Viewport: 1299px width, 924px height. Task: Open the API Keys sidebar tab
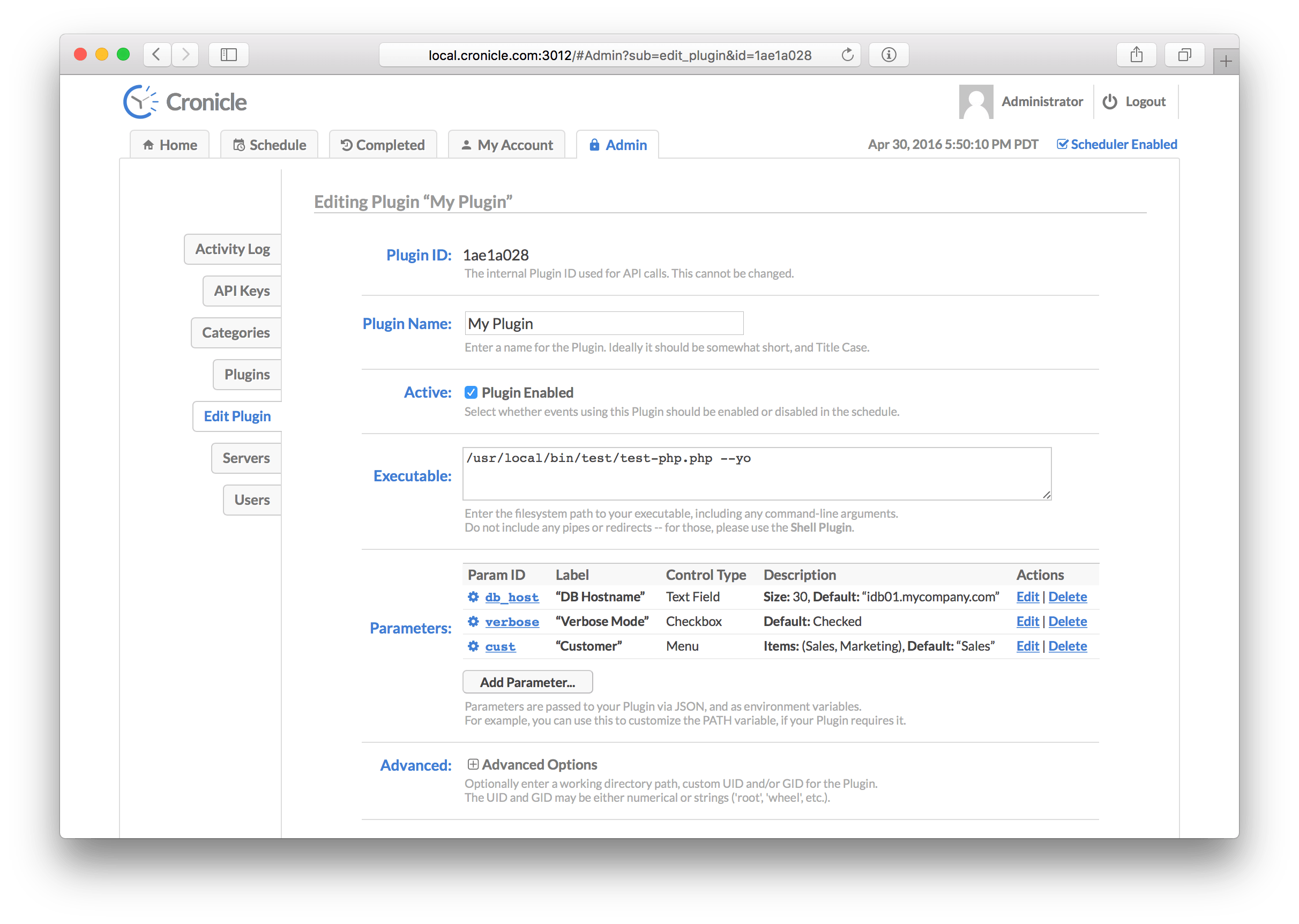pos(242,290)
